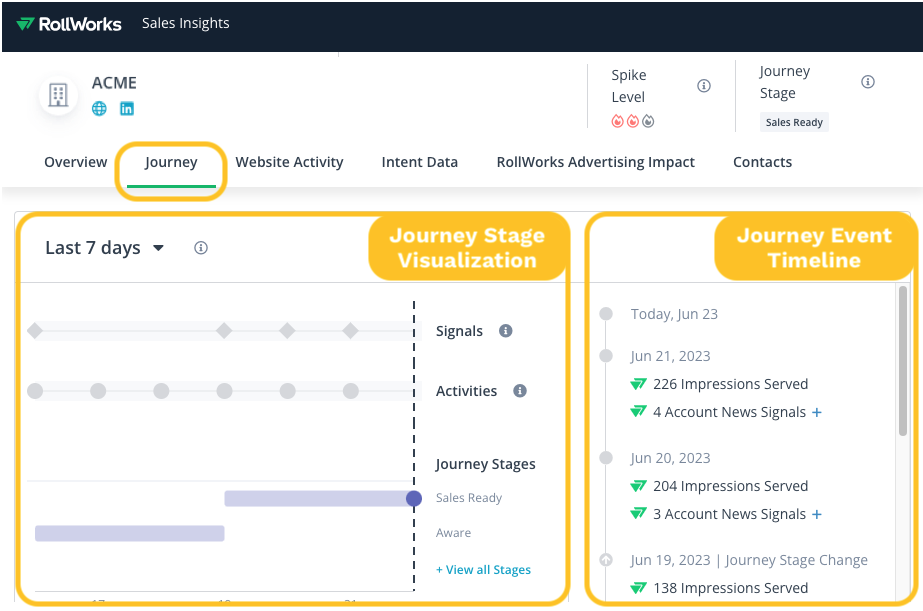Click the ACME building avatar icon
This screenshot has width=923, height=611.
[x=58, y=95]
